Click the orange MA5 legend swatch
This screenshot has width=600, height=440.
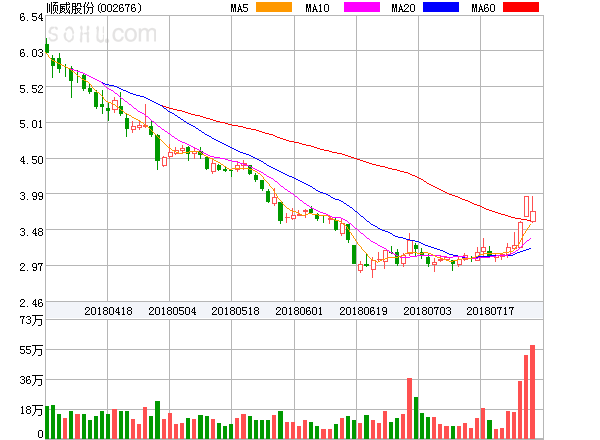pyautogui.click(x=274, y=7)
